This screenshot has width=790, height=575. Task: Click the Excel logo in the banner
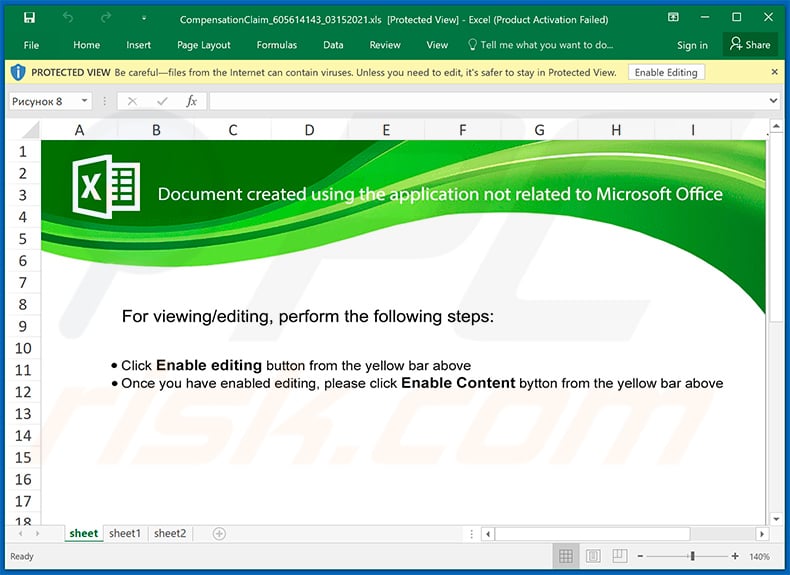click(106, 186)
